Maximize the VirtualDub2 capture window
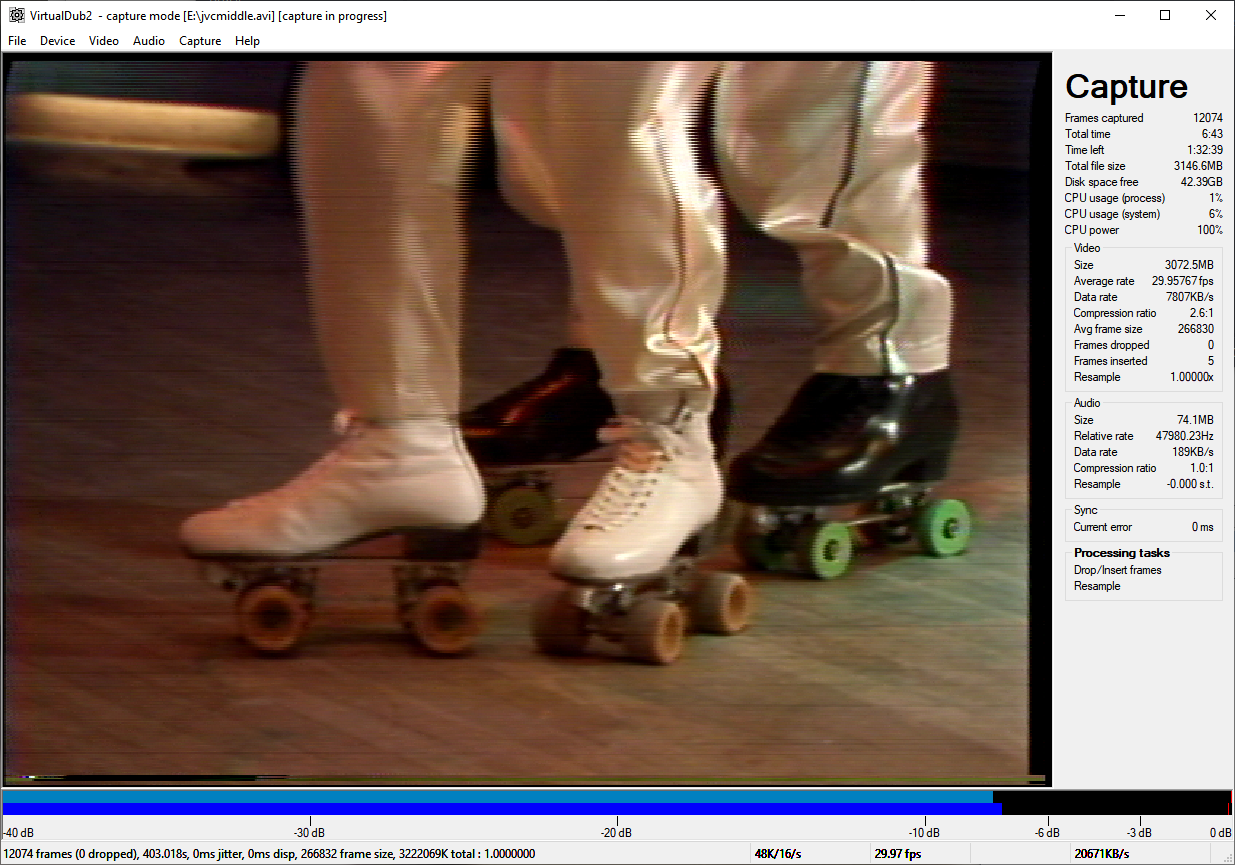 [x=1165, y=15]
